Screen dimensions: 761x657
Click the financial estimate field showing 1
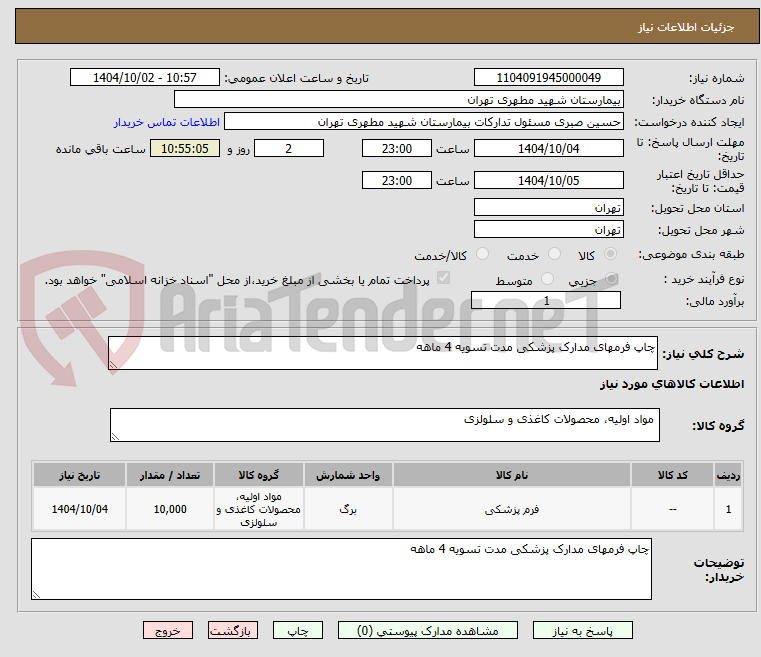click(546, 300)
